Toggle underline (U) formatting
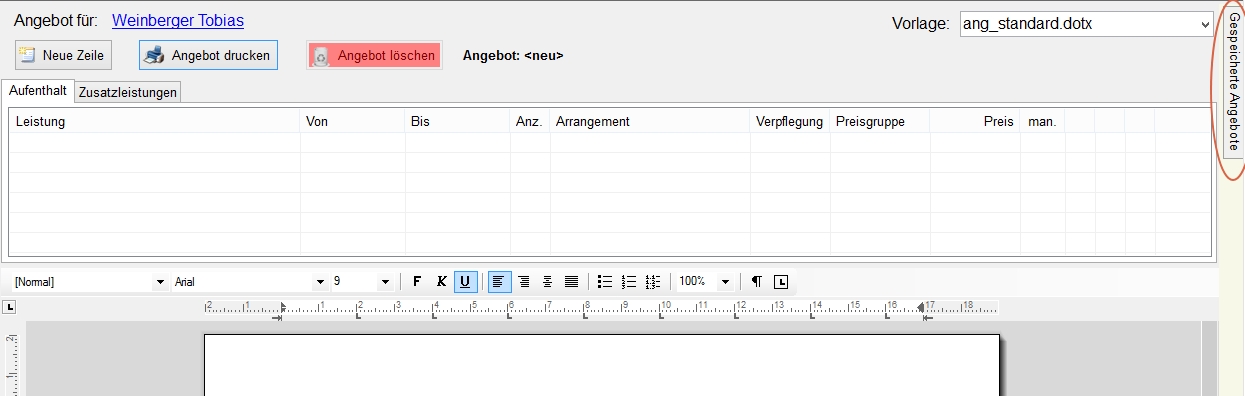 point(465,282)
